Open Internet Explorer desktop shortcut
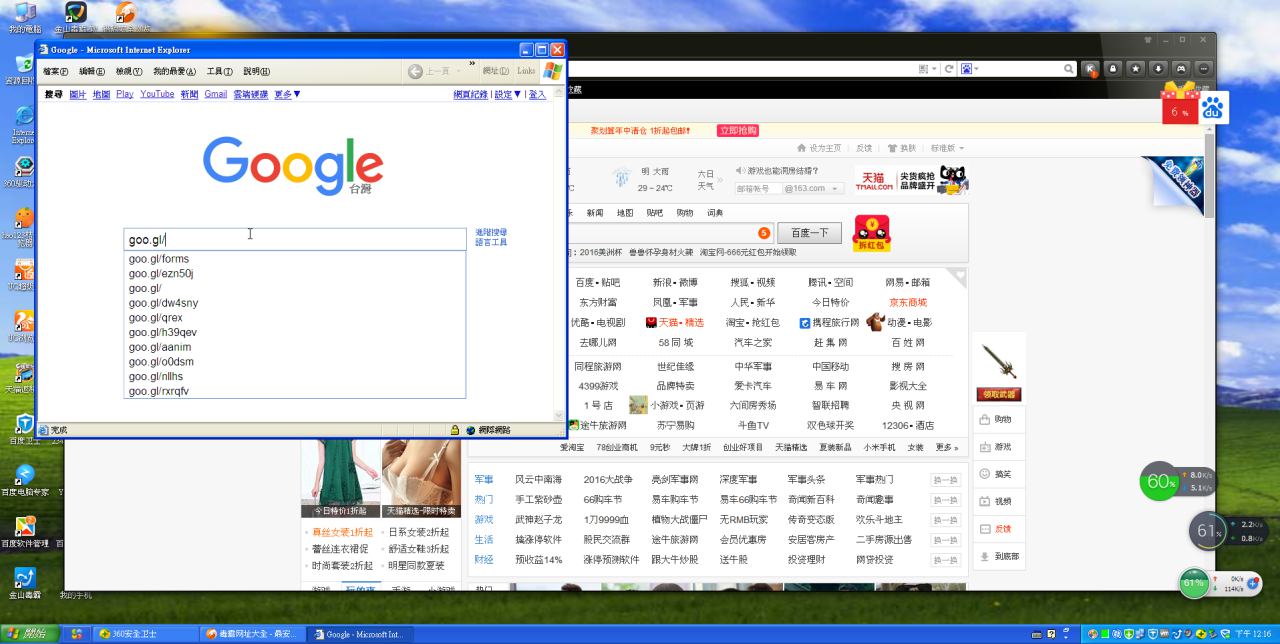Image resolution: width=1280 pixels, height=644 pixels. click(22, 124)
